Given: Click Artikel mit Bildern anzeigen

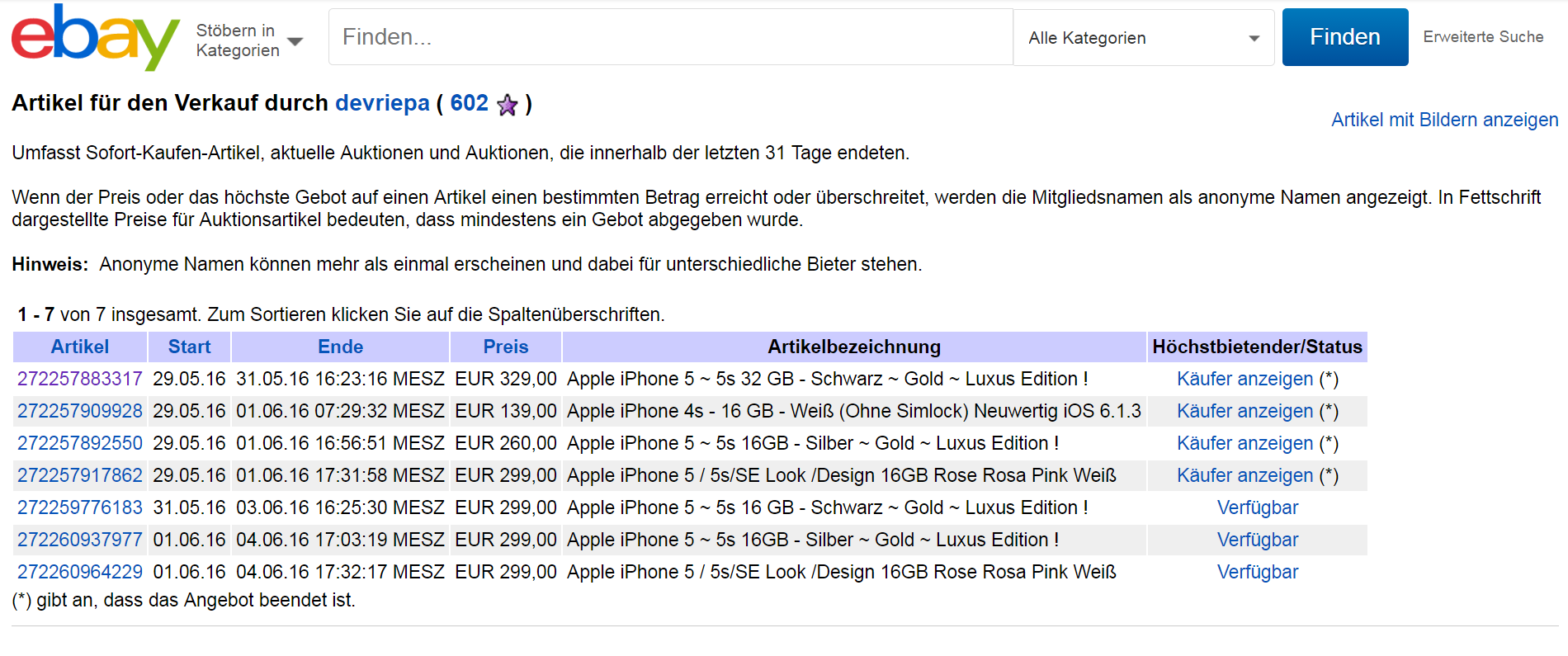Looking at the screenshot, I should click(1444, 120).
